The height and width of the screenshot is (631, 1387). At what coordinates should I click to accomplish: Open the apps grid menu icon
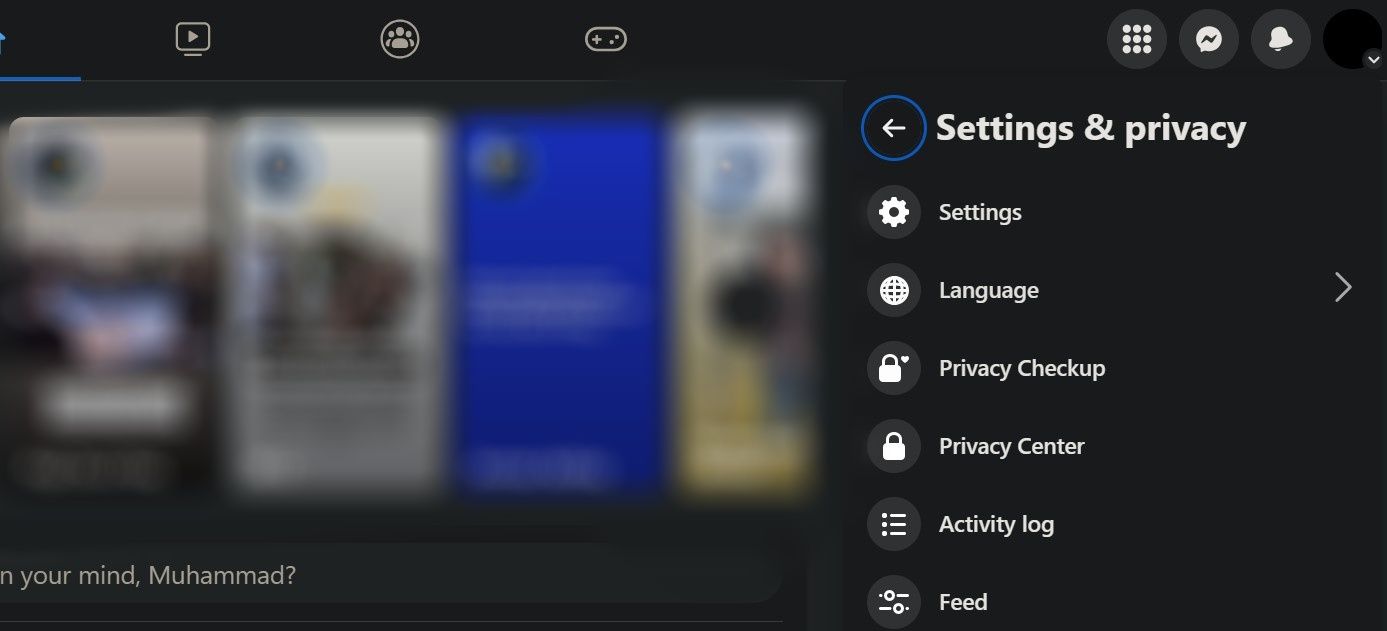point(1136,39)
